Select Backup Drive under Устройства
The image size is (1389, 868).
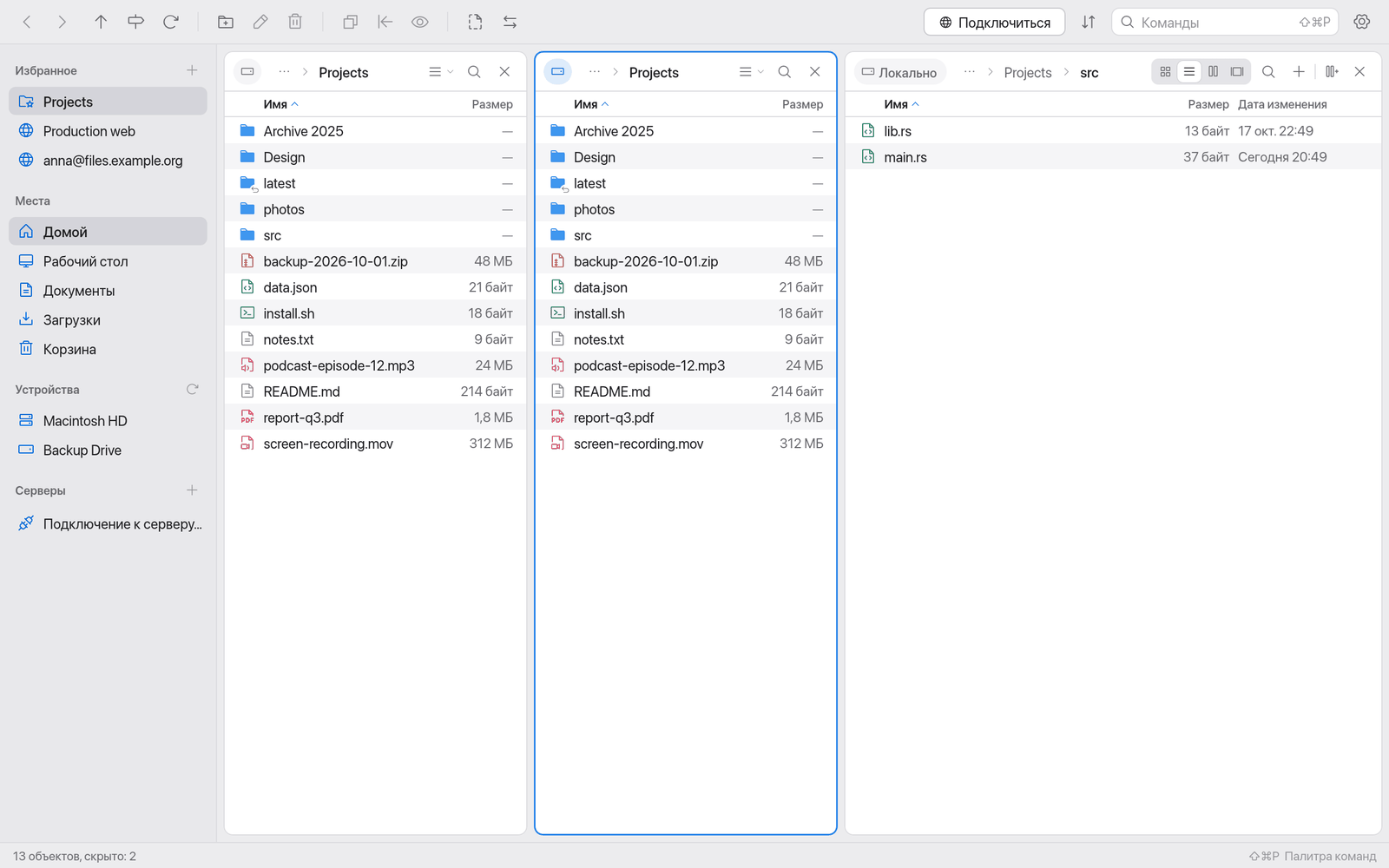point(109,450)
